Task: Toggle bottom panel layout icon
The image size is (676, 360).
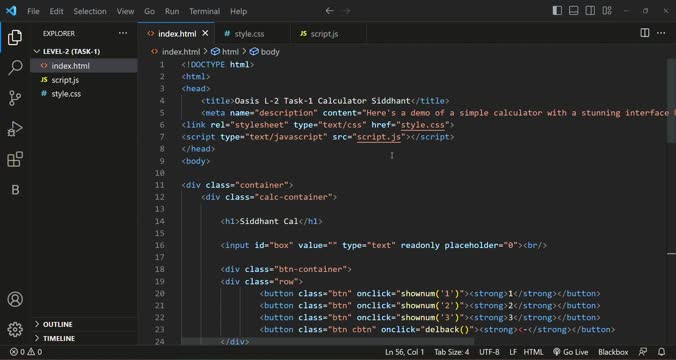Action: pos(573,11)
